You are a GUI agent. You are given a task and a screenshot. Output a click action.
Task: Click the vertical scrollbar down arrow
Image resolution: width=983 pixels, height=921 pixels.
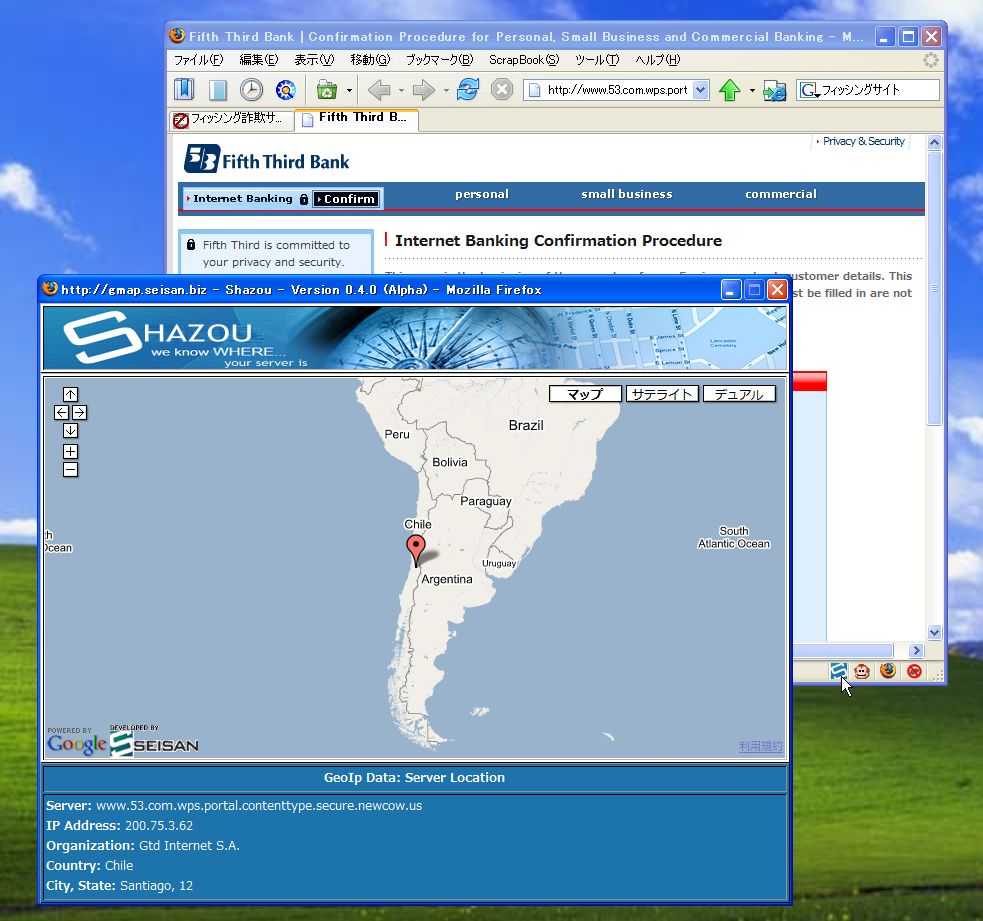point(934,633)
